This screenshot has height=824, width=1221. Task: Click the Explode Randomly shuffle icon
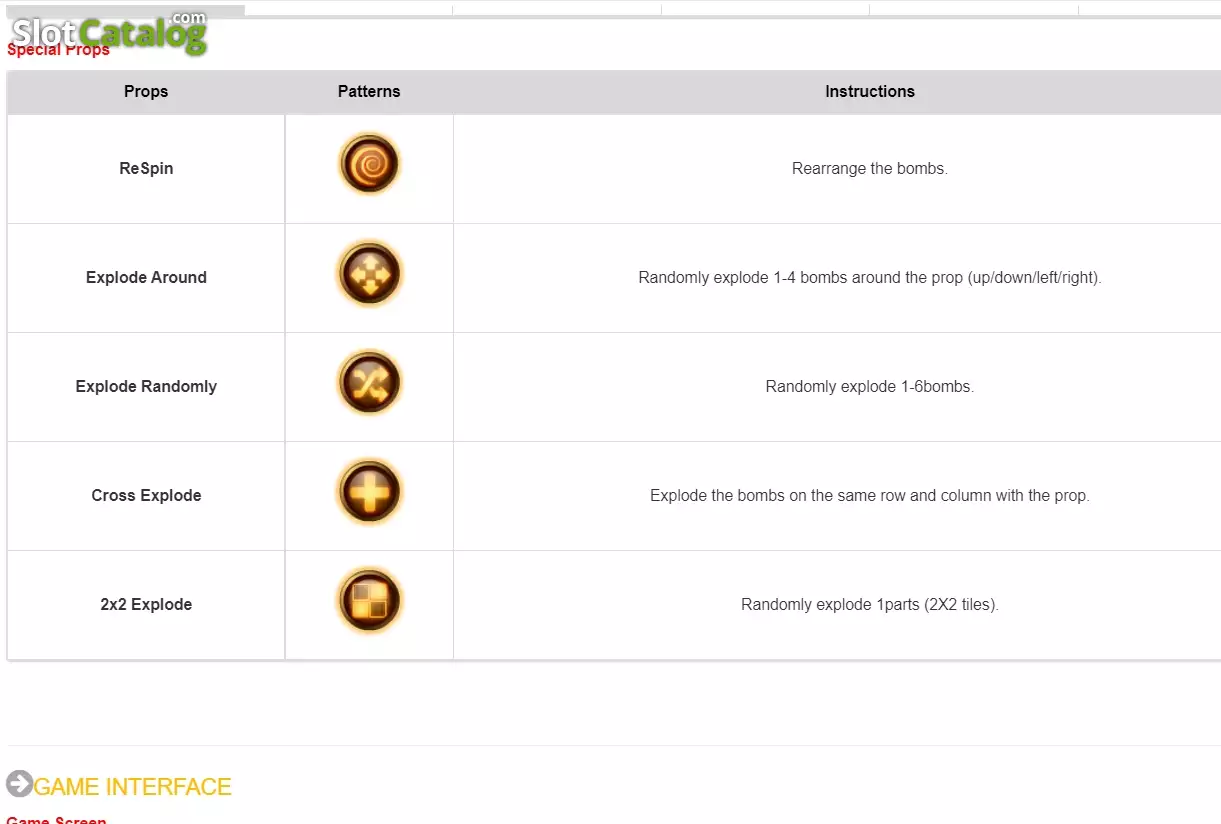(369, 382)
